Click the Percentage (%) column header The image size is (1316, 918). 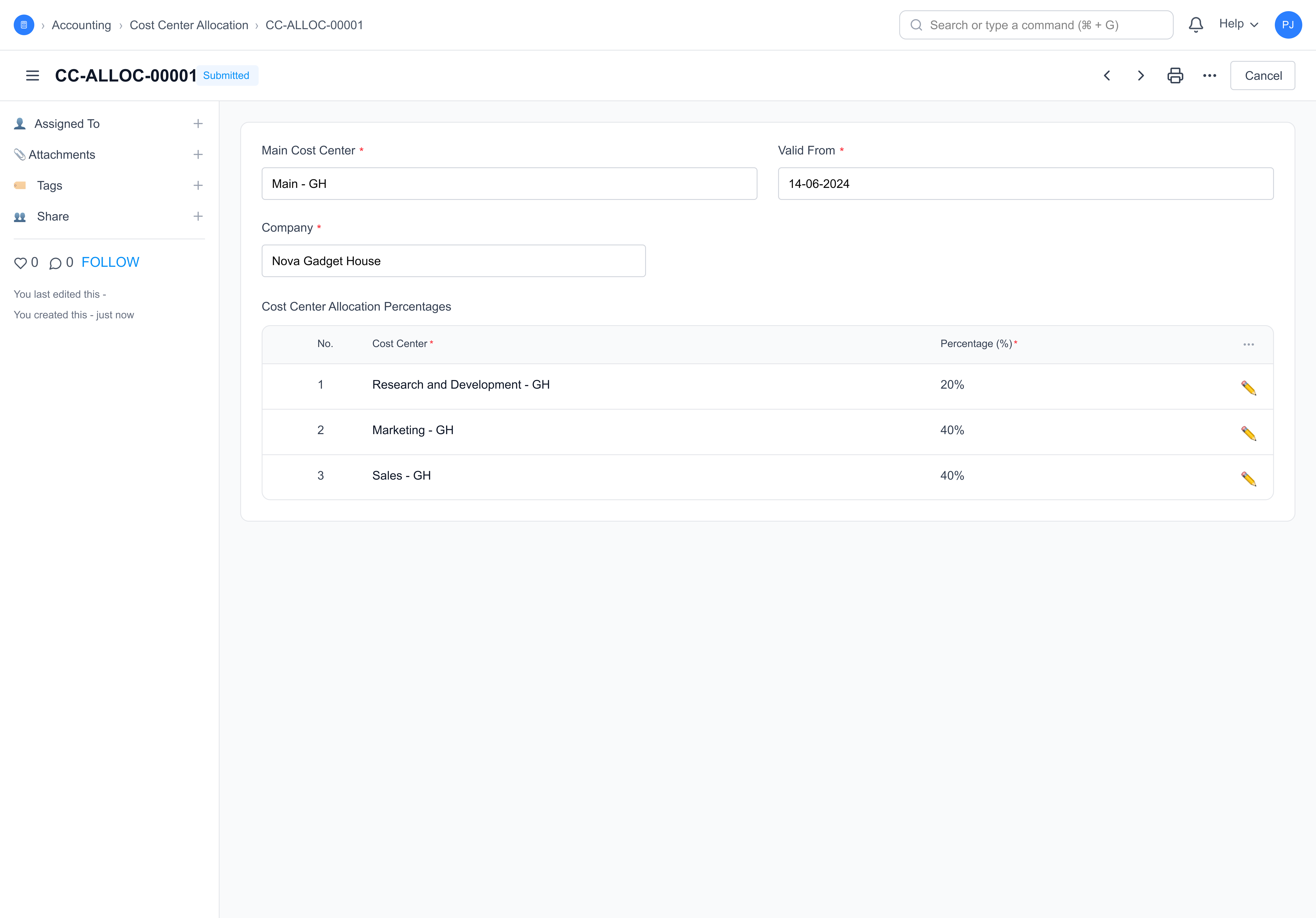[976, 344]
